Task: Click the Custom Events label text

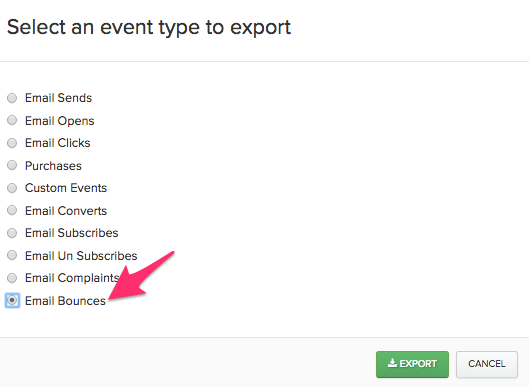Action: pyautogui.click(x=66, y=188)
